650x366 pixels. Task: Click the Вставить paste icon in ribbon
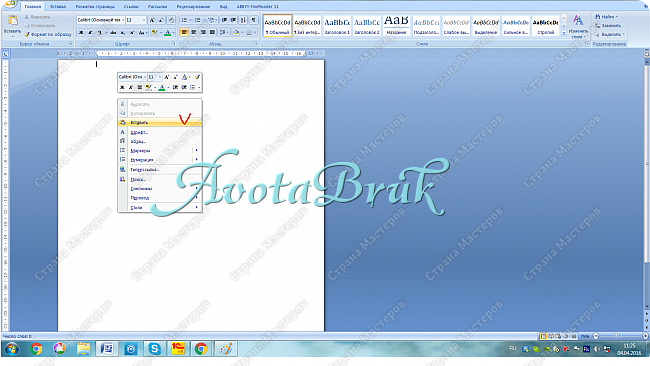12,21
